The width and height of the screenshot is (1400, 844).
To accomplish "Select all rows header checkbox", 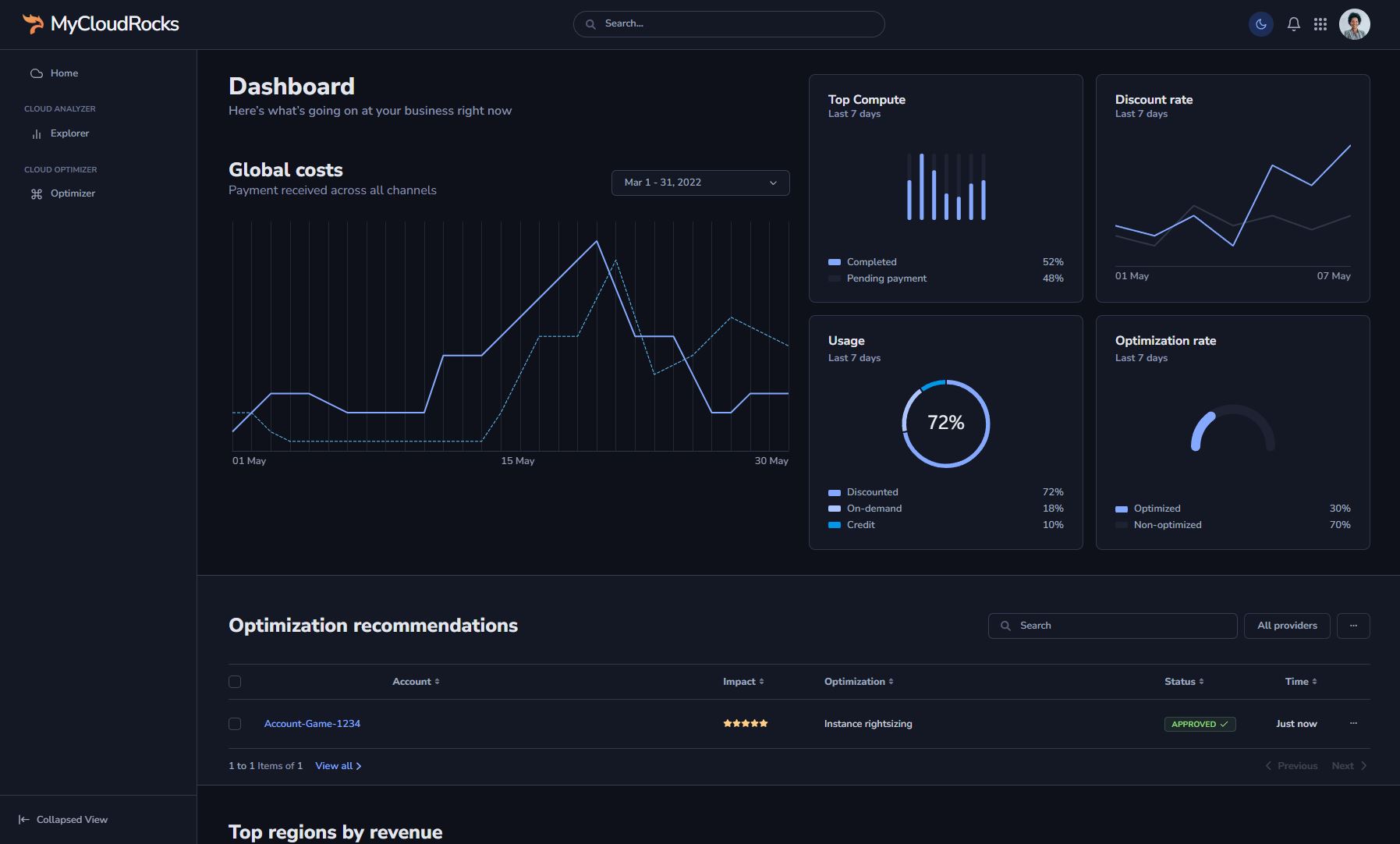I will point(235,682).
